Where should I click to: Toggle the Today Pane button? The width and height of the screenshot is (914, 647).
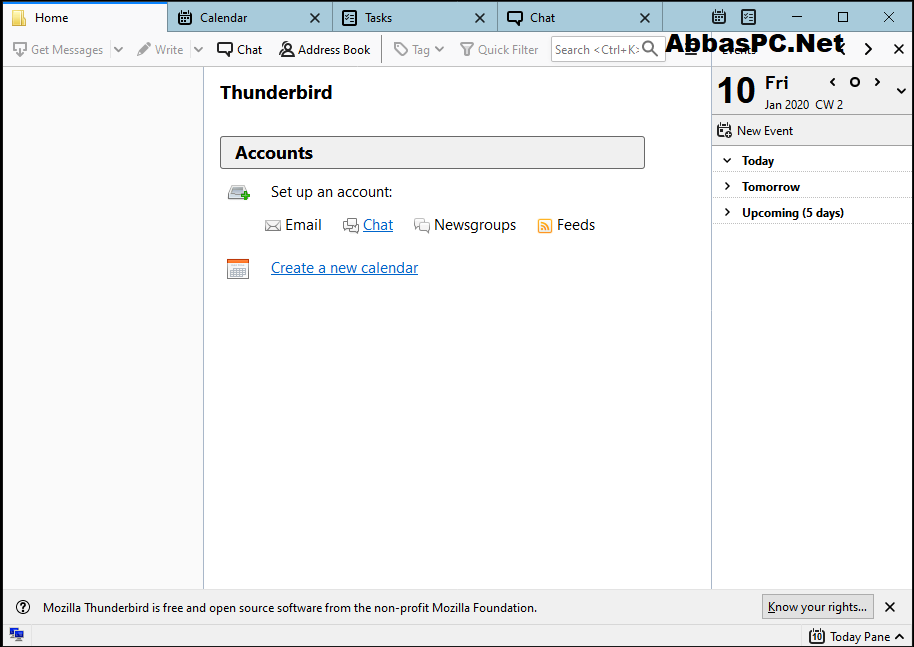click(x=857, y=636)
